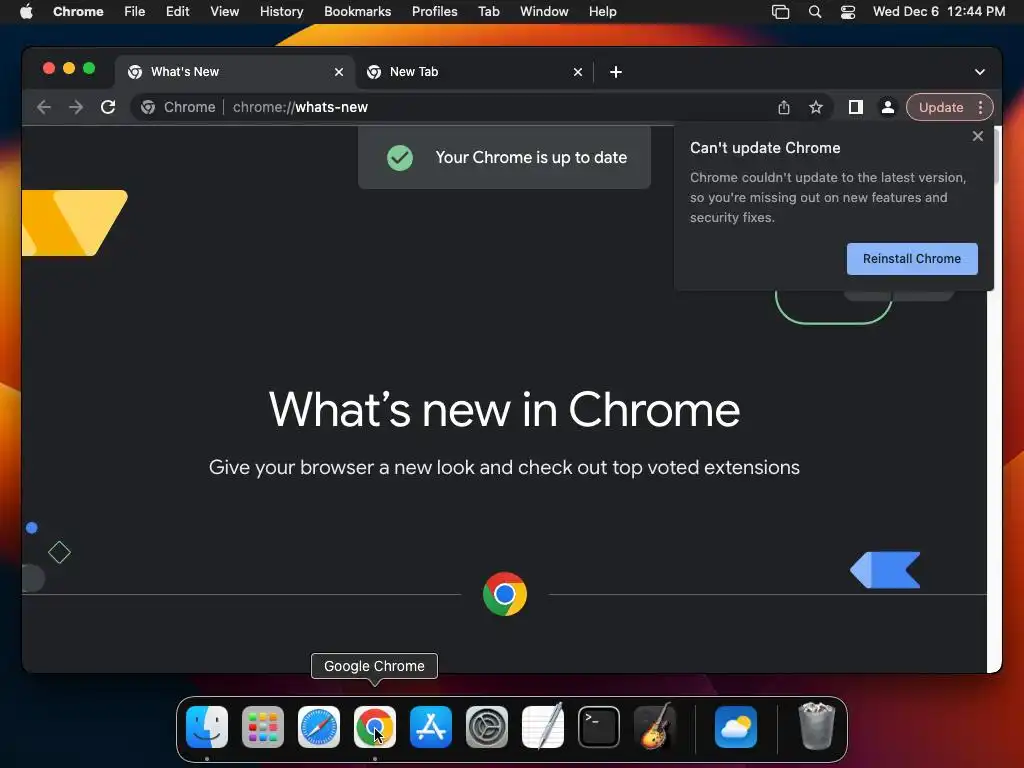The image size is (1024, 768).
Task: Click the date and time in menu bar
Action: (x=938, y=11)
